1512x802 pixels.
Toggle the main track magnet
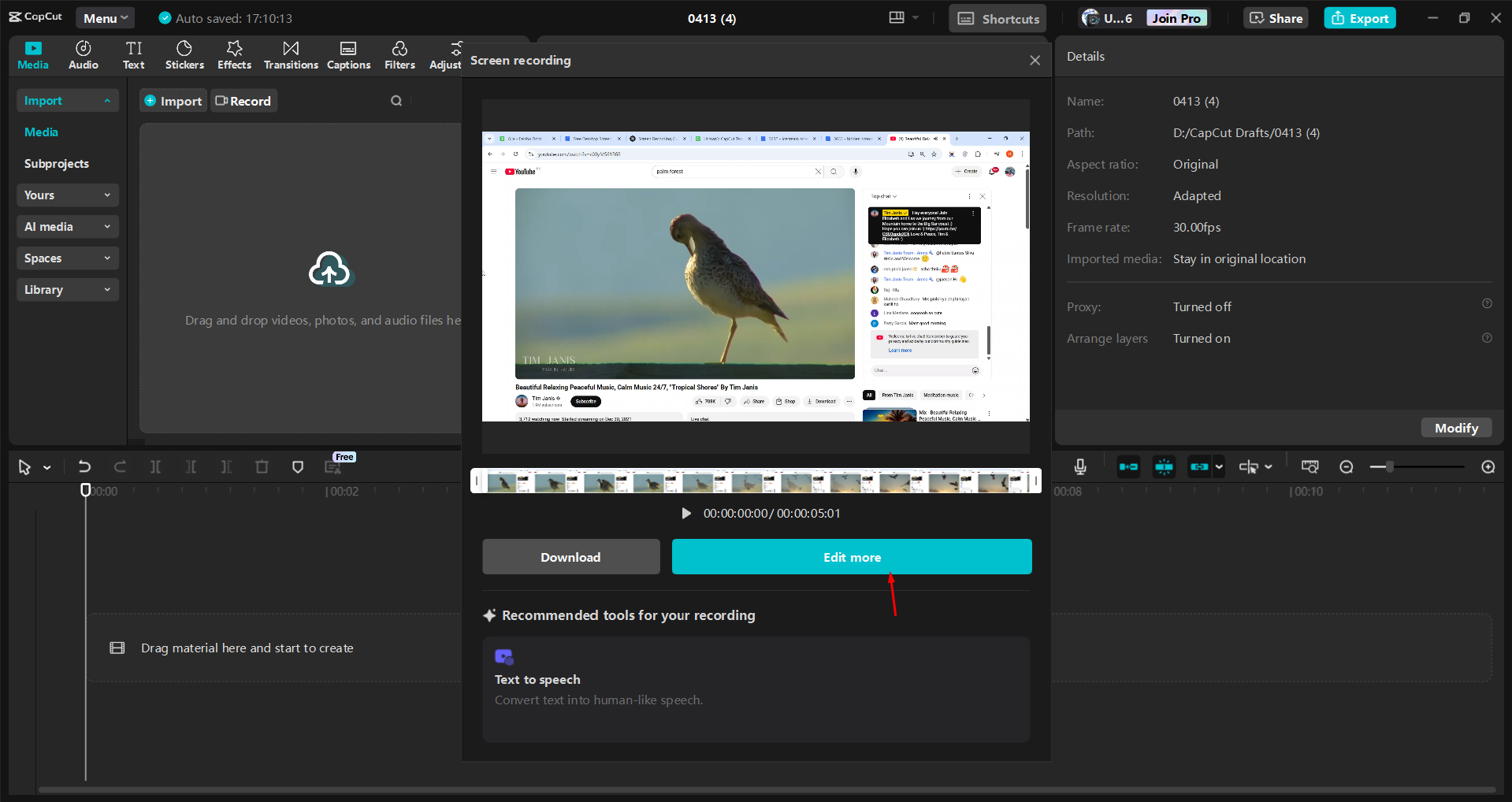click(x=1128, y=467)
